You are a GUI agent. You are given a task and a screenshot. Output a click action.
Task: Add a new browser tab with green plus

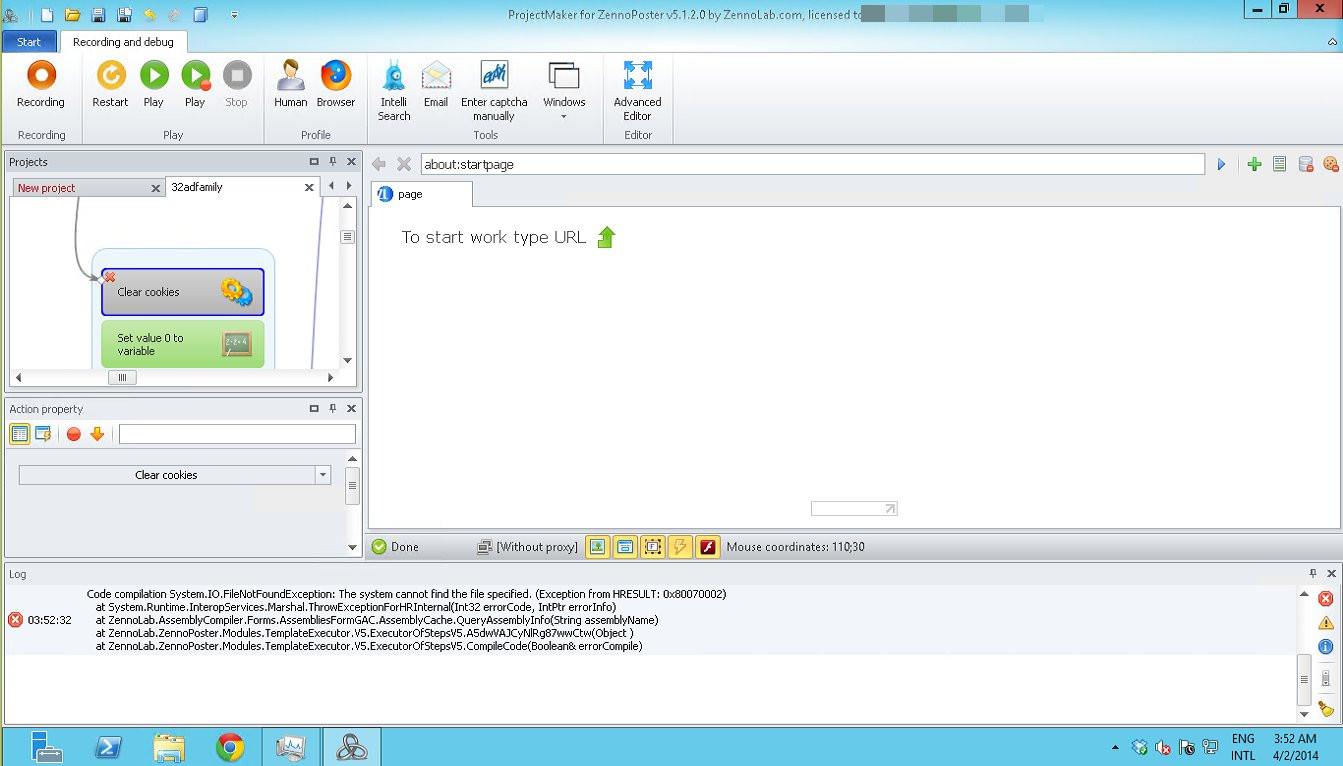(x=1254, y=164)
